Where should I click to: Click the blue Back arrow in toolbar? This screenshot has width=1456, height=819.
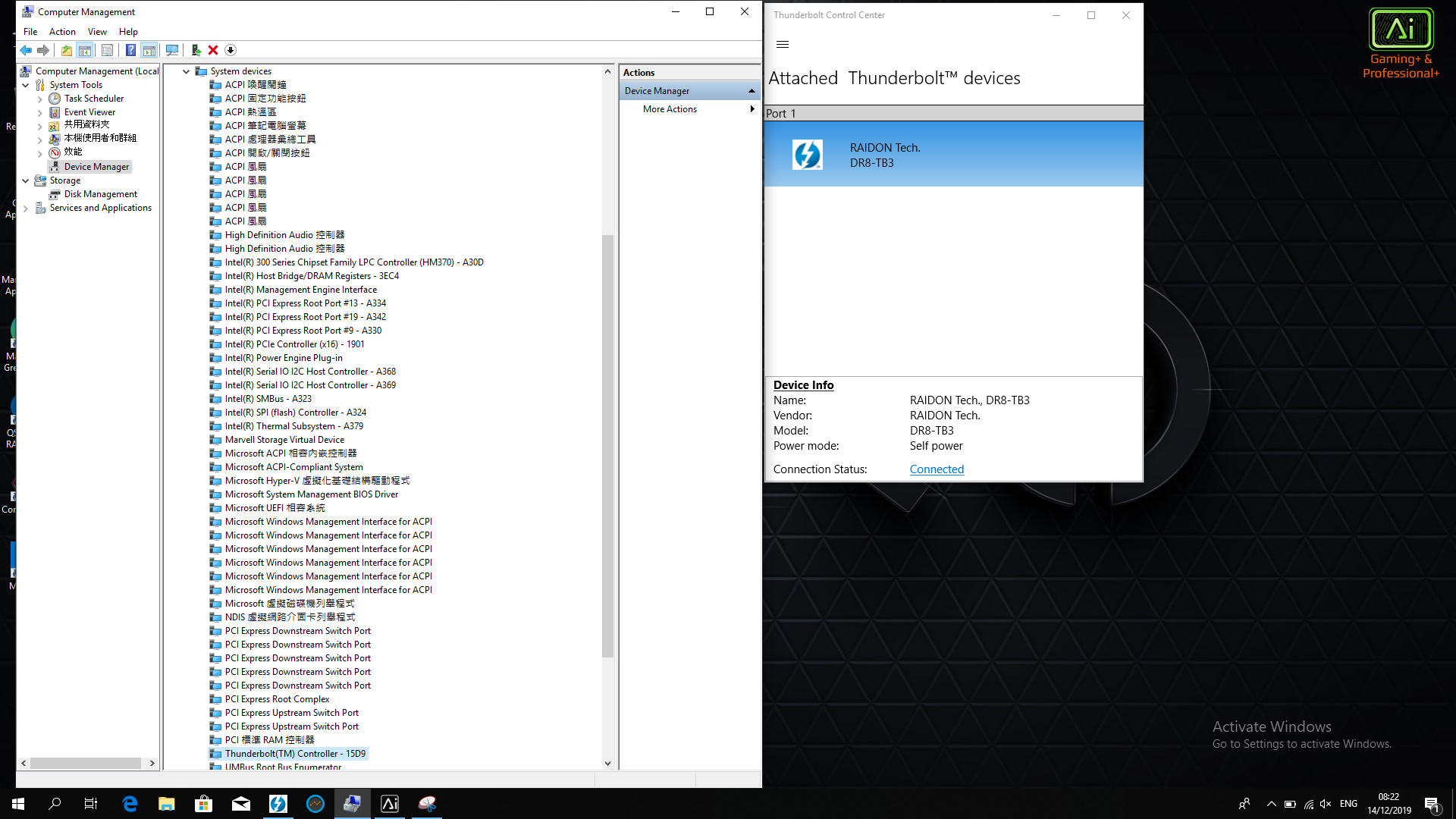[26, 50]
